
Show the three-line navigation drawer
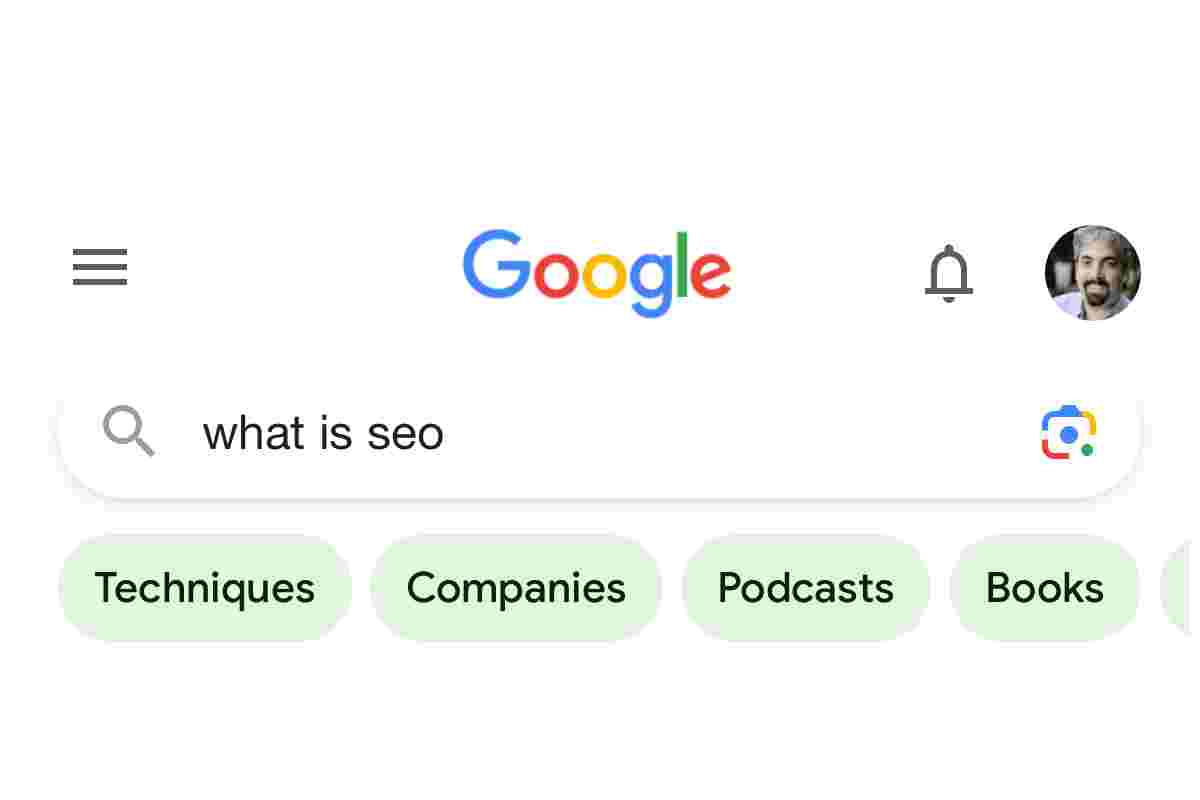(100, 267)
